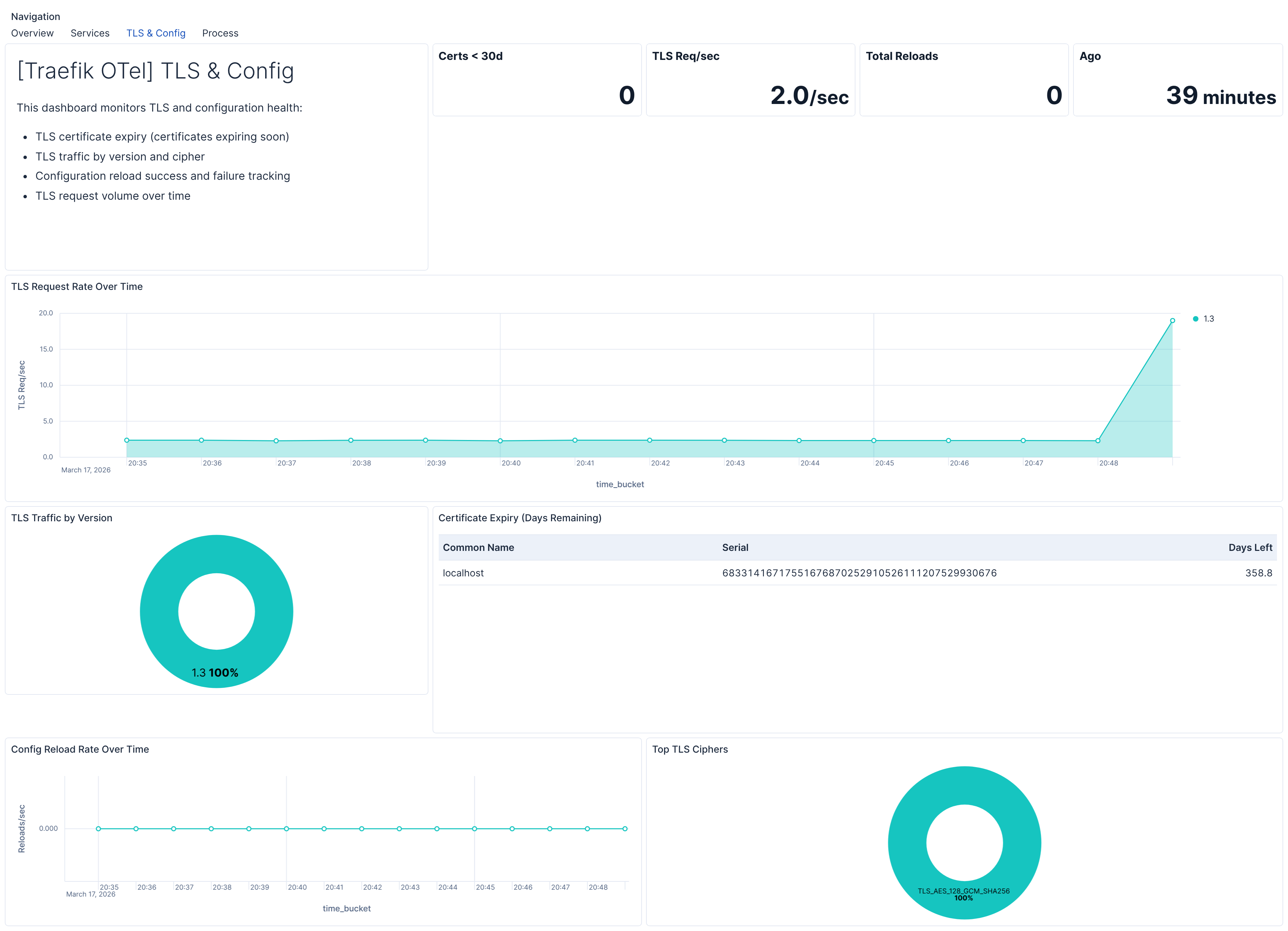This screenshot has height=931, width=1288.
Task: Navigate to the Process dashboard
Action: (220, 33)
